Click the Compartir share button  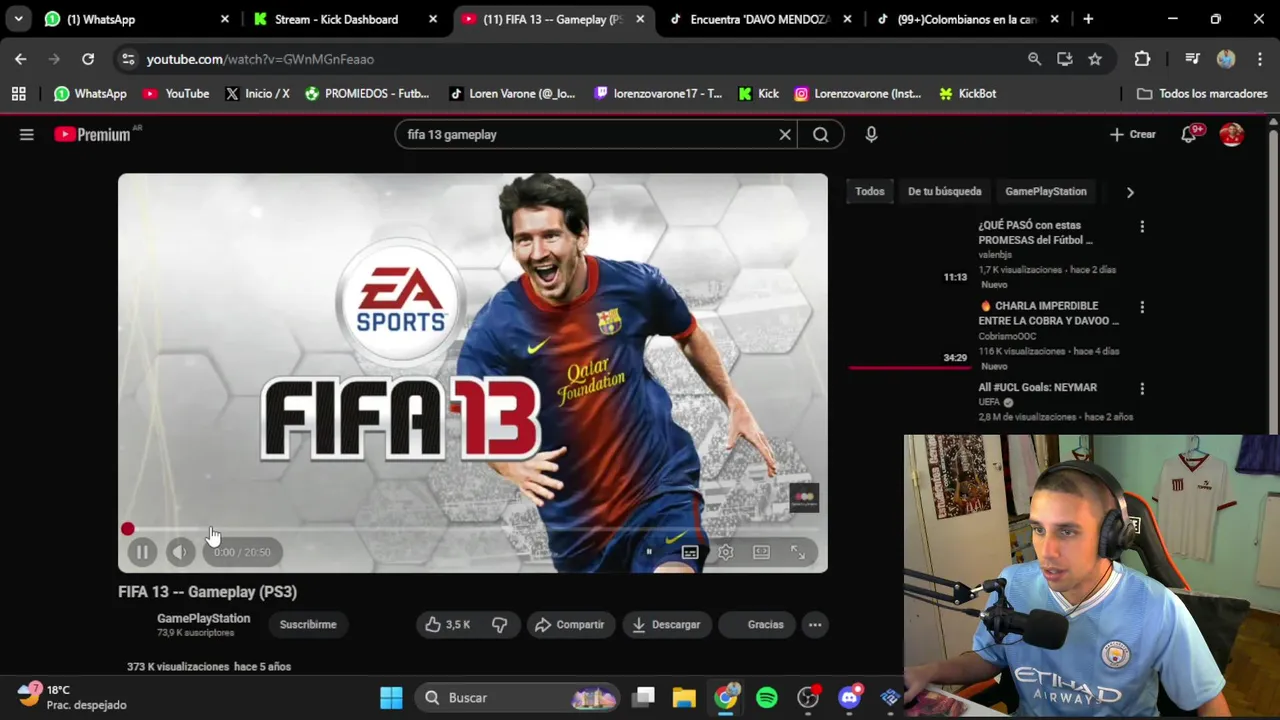570,624
